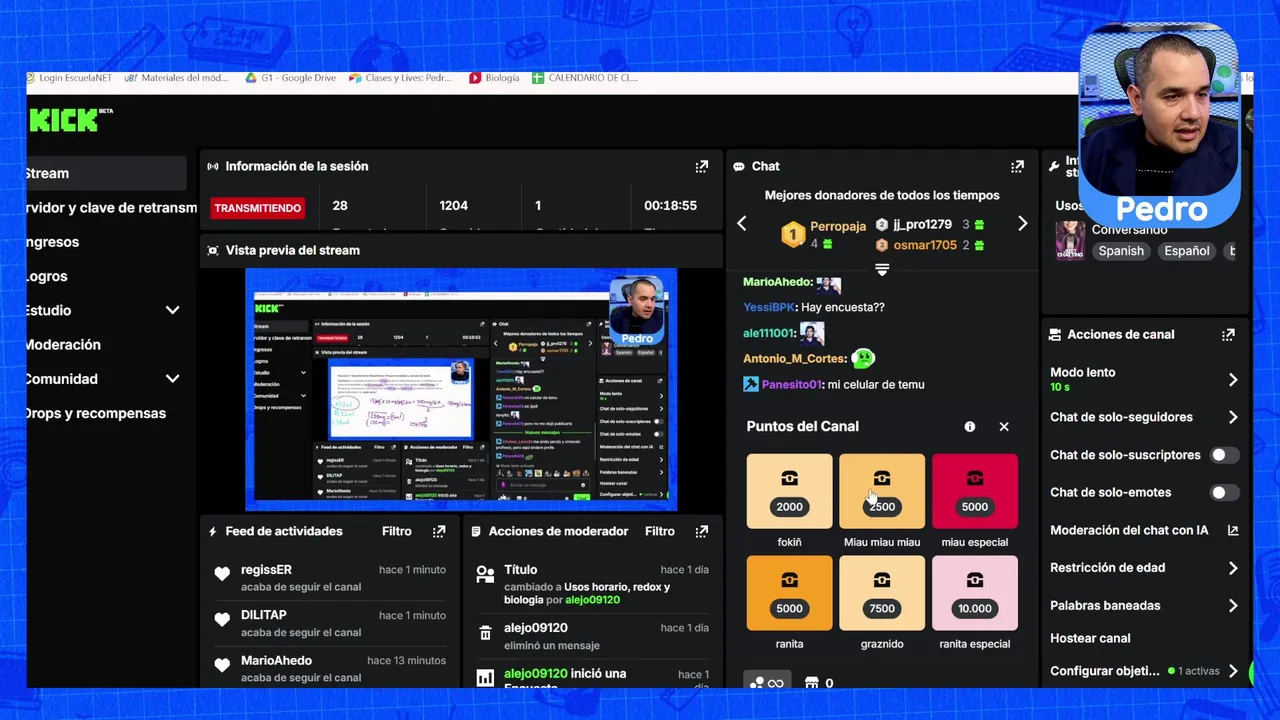Redeem the fokiñ 2000 reward

(789, 491)
